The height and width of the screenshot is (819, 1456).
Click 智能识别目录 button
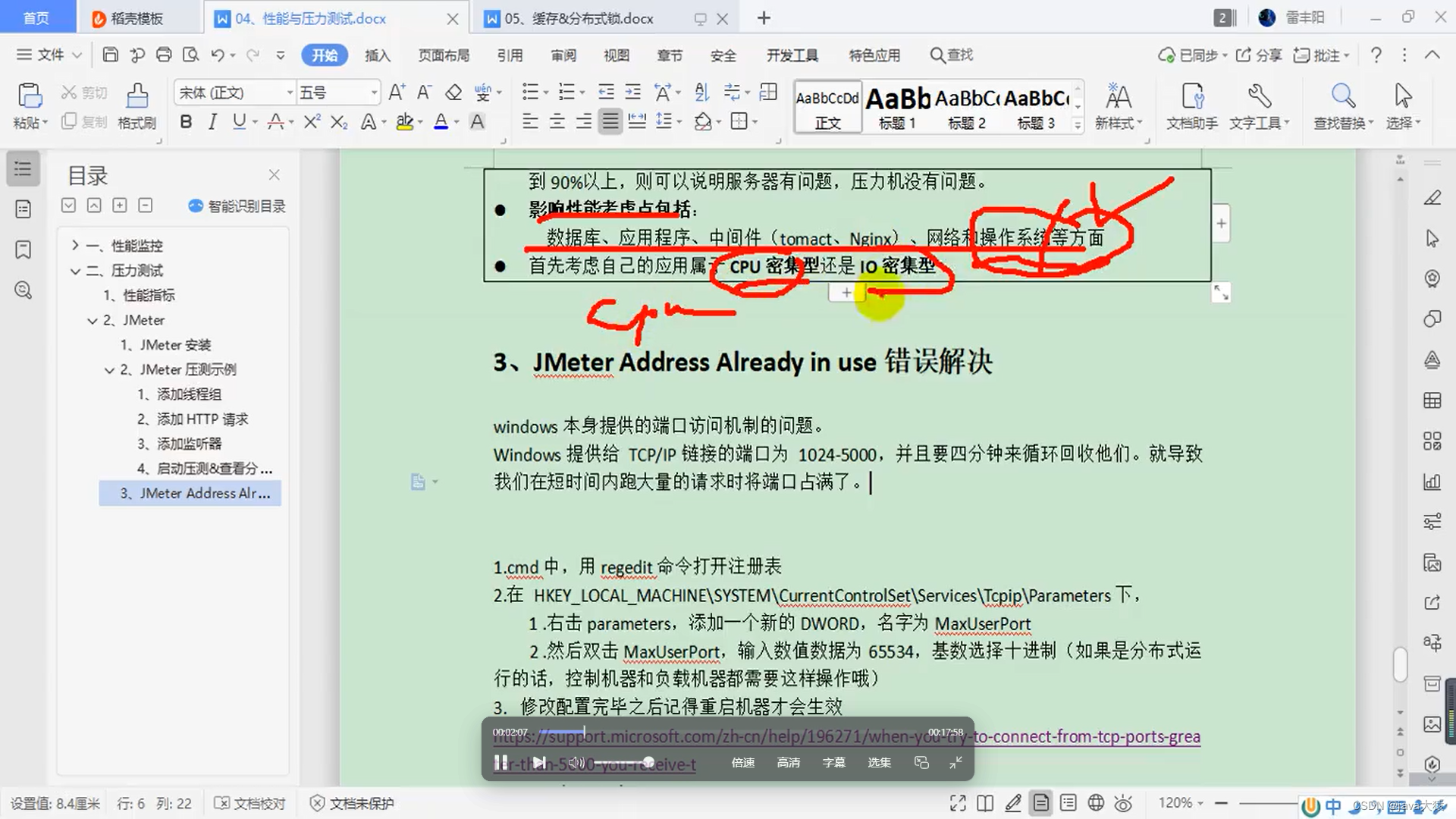tap(237, 206)
